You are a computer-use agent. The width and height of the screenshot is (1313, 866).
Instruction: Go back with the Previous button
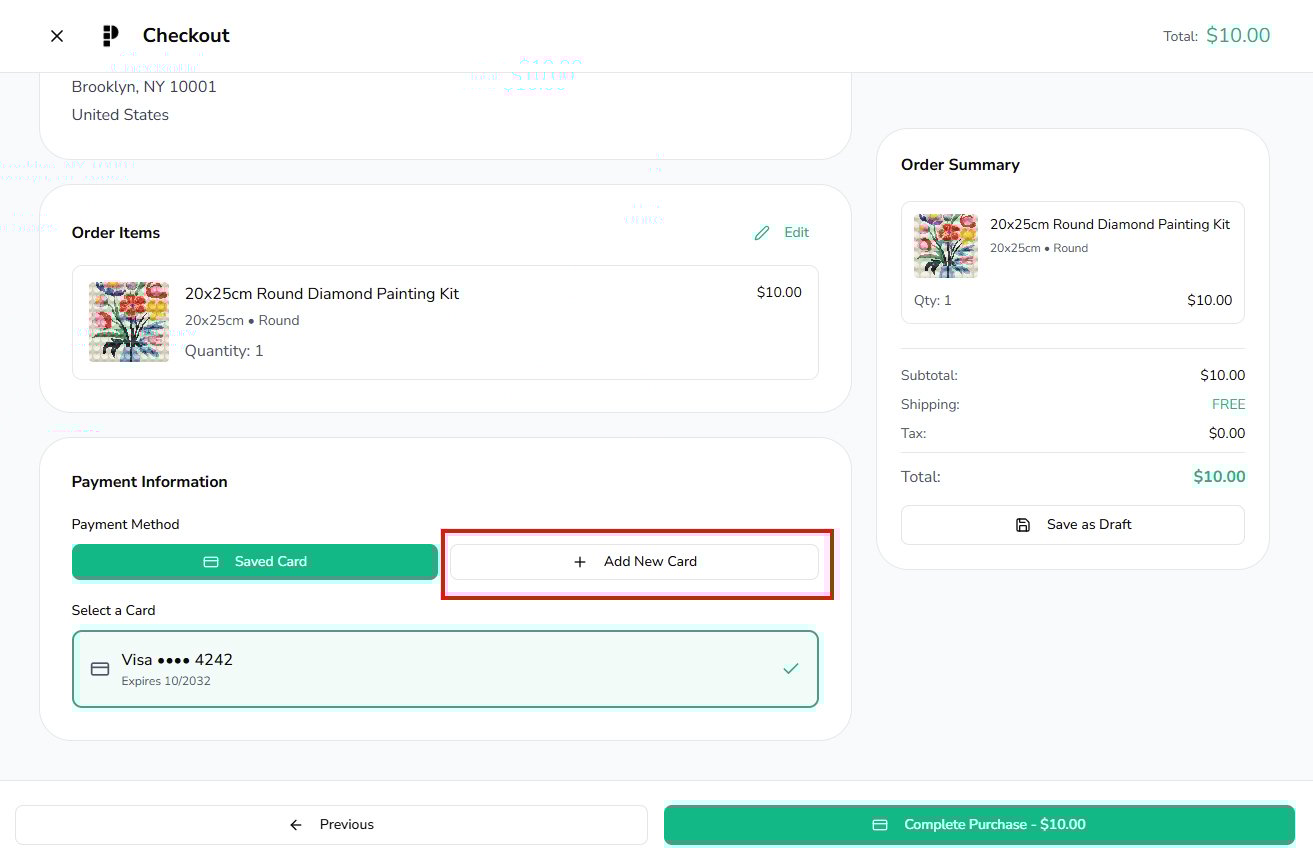point(331,825)
